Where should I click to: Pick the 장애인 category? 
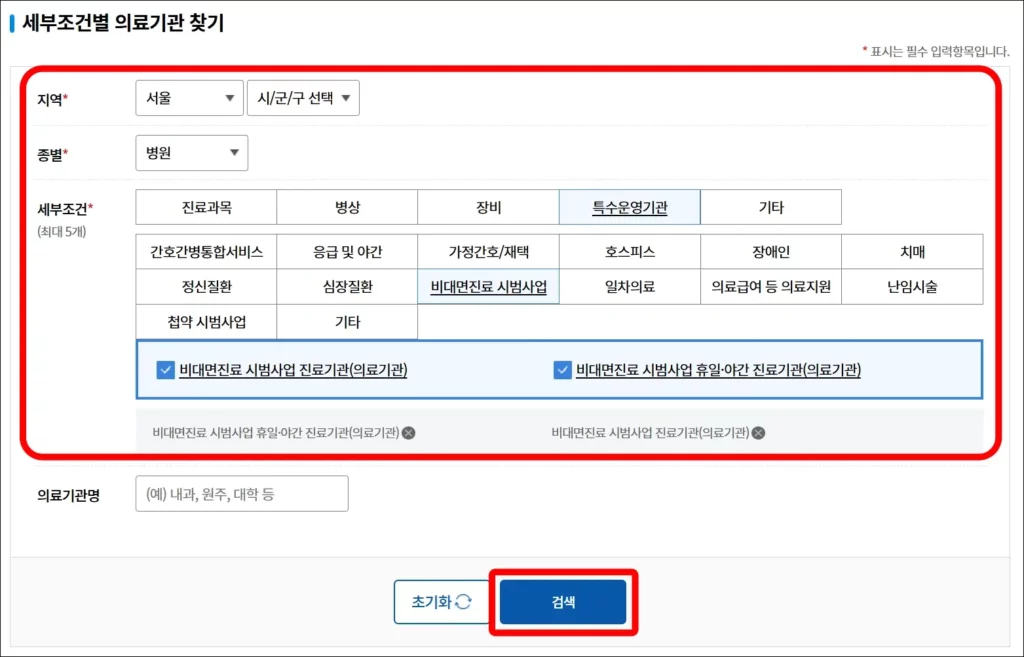[x=771, y=251]
